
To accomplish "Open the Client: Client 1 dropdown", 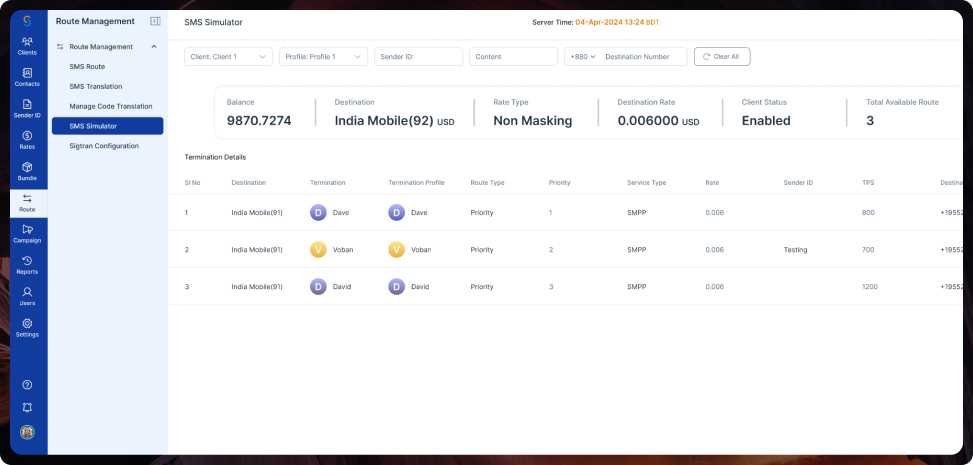I will pos(228,56).
